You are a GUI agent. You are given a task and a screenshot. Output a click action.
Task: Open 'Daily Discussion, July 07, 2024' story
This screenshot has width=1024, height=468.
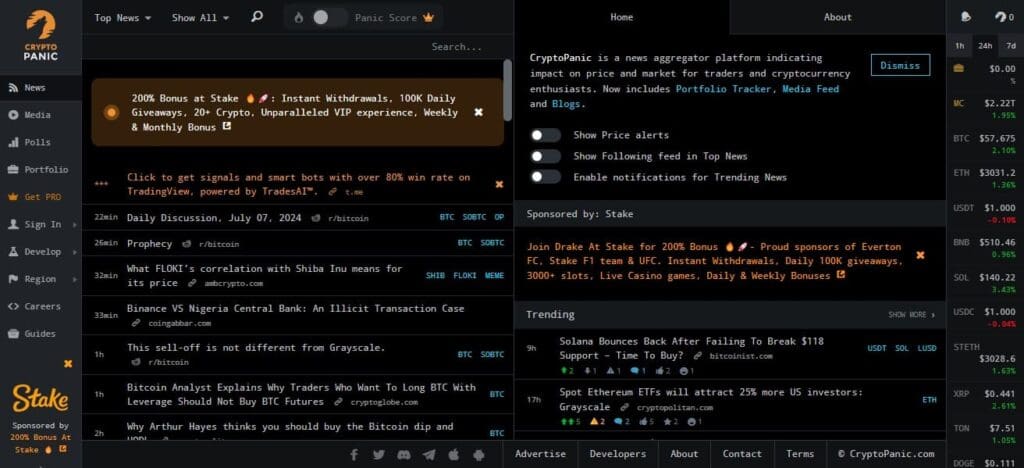[x=214, y=217]
